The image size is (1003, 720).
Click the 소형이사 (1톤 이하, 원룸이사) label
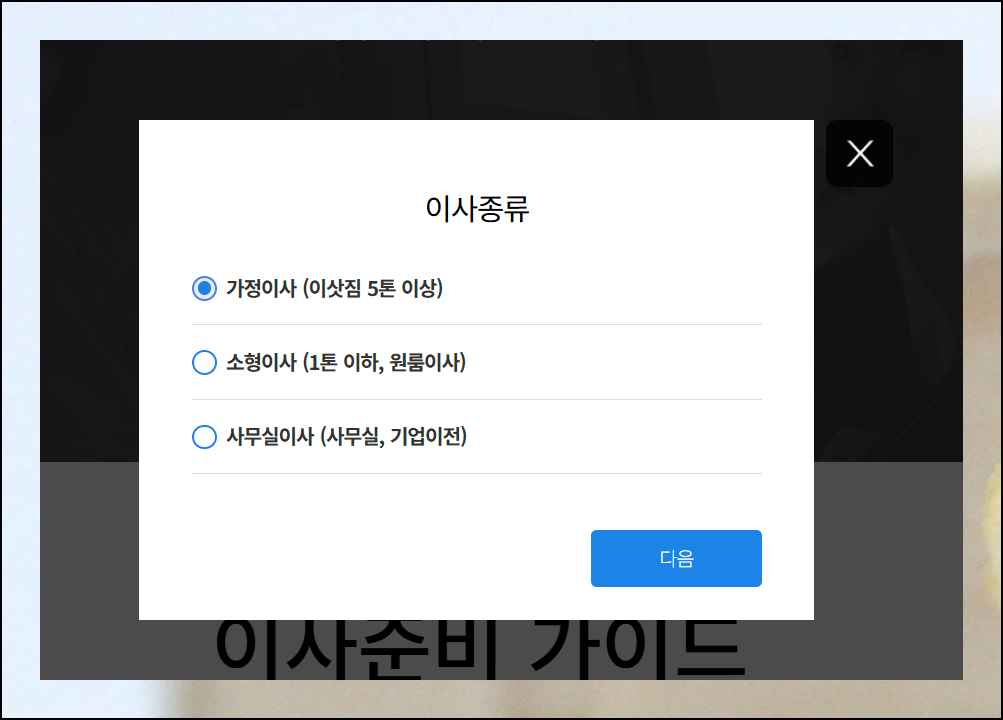coord(346,363)
